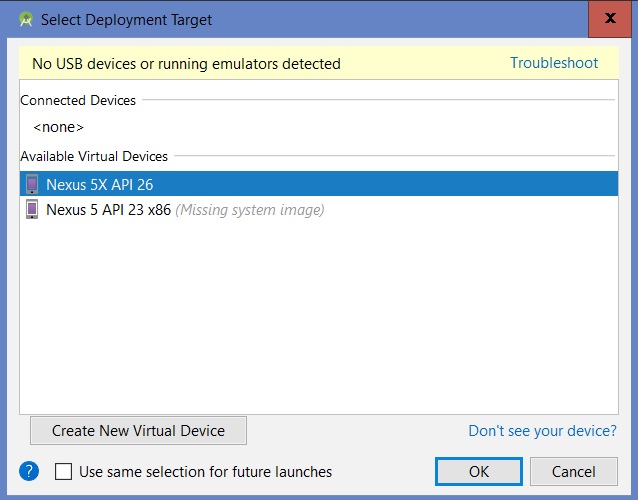The height and width of the screenshot is (500, 638).
Task: Click the phone icon beside Nexus 5 API 23 x86
Action: (32, 209)
